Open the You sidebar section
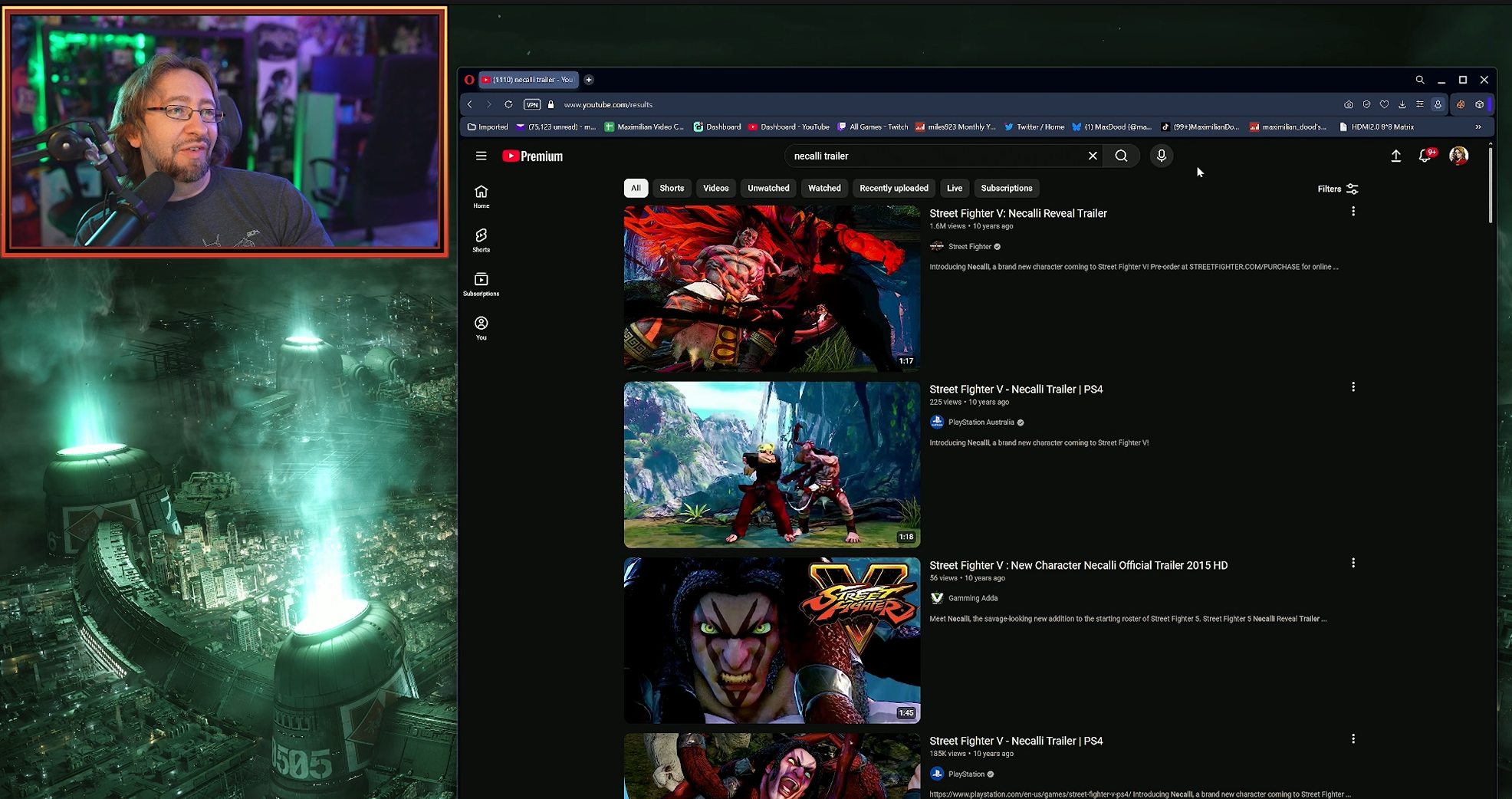Image resolution: width=1512 pixels, height=799 pixels. point(482,327)
